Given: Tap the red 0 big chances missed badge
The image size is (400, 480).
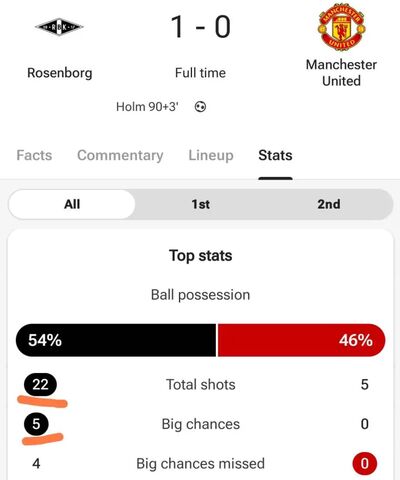Looking at the screenshot, I should pos(365,463).
